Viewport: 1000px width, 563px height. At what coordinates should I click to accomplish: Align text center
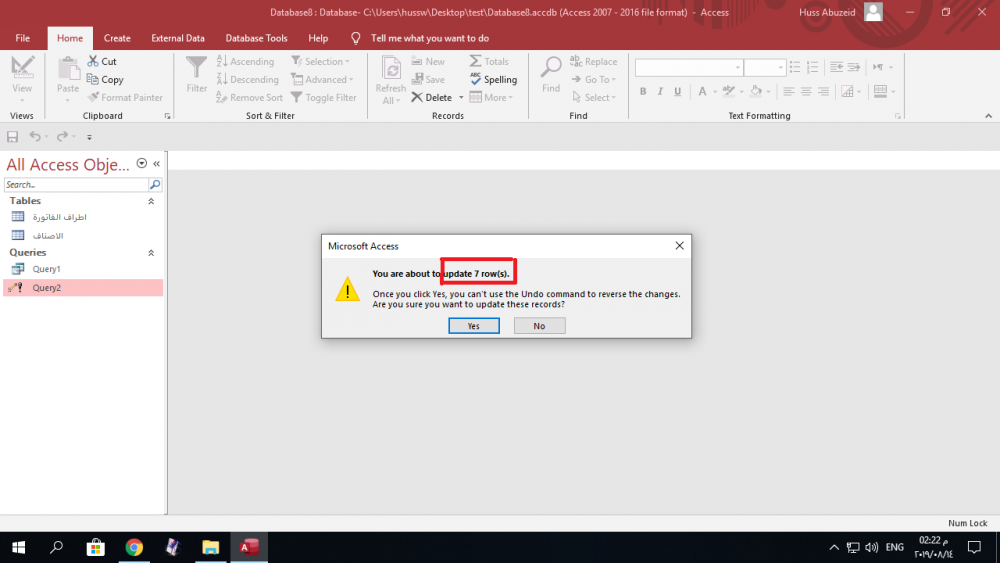click(x=806, y=91)
